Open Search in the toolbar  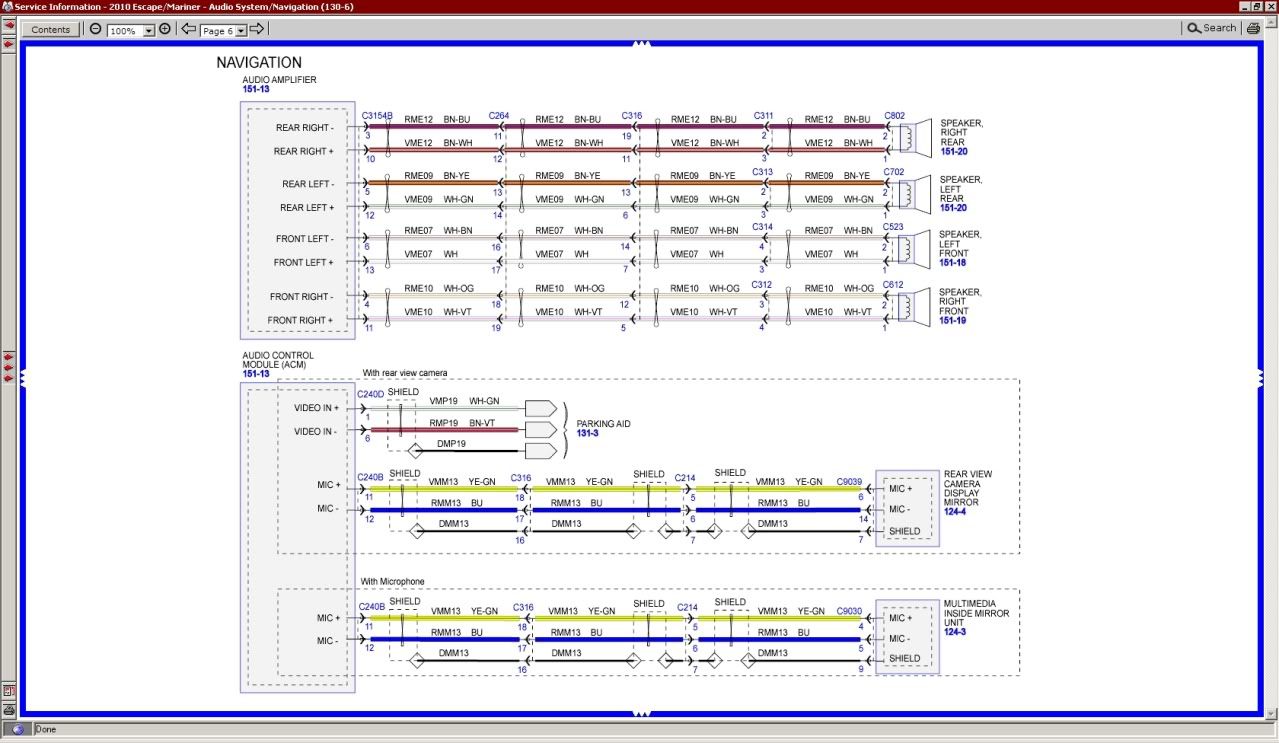[1212, 28]
